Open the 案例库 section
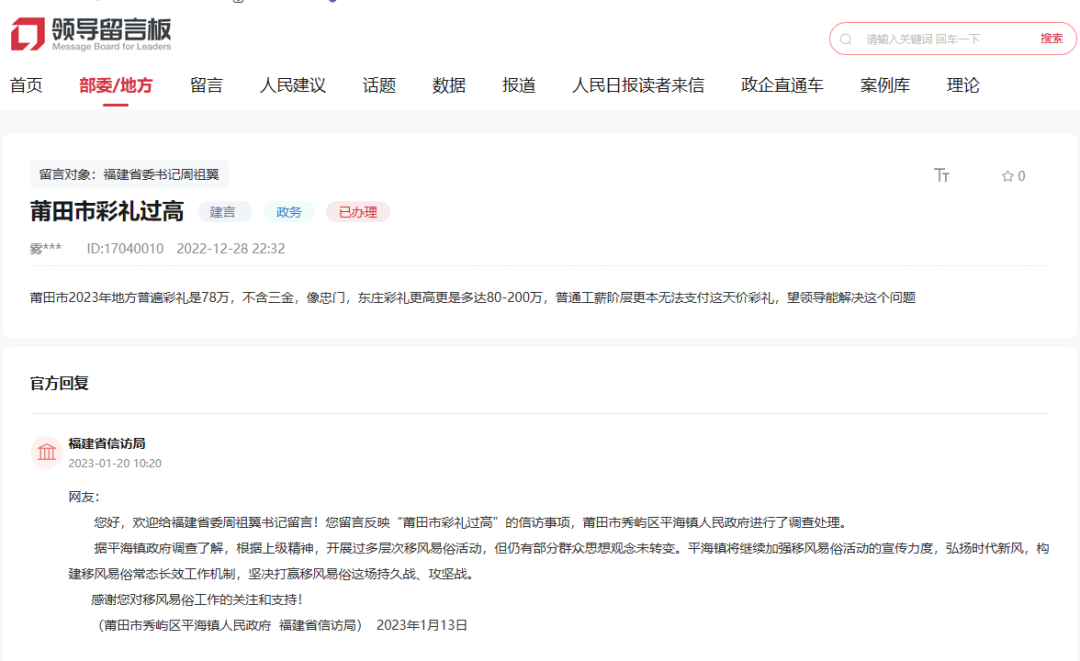This screenshot has width=1080, height=661. [883, 85]
